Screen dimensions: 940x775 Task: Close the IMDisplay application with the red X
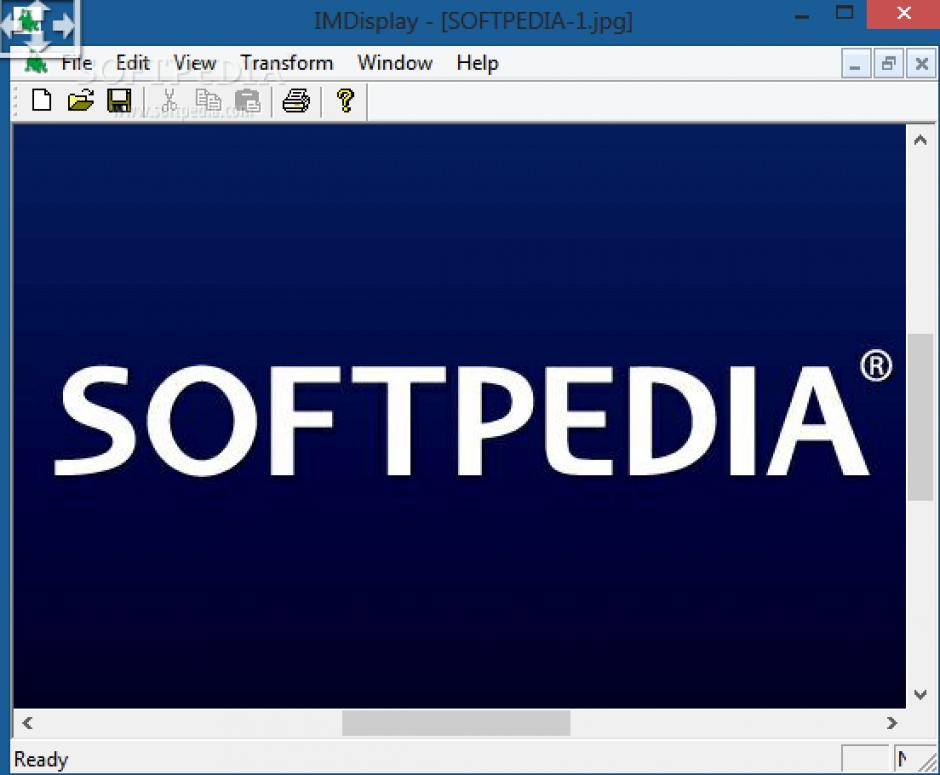903,13
